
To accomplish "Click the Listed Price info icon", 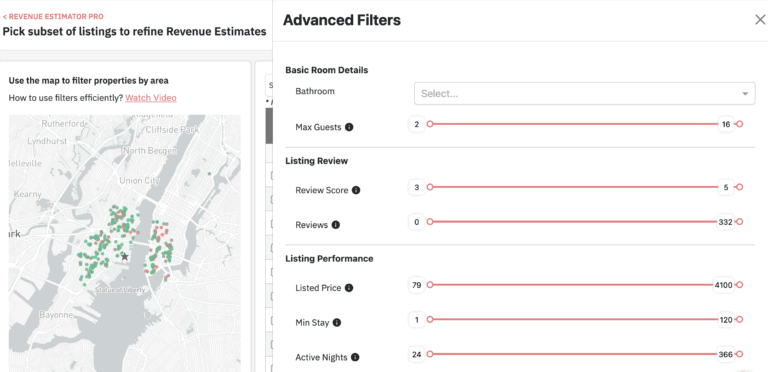I will coord(349,288).
